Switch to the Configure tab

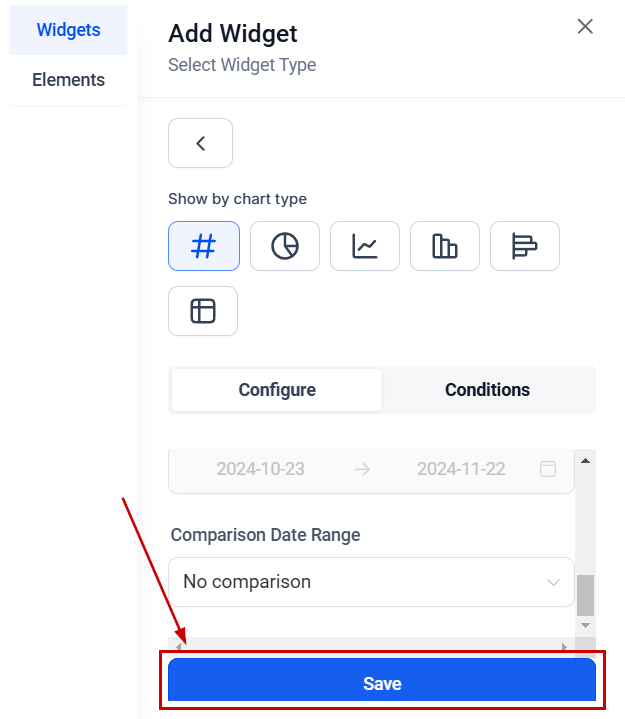point(277,390)
